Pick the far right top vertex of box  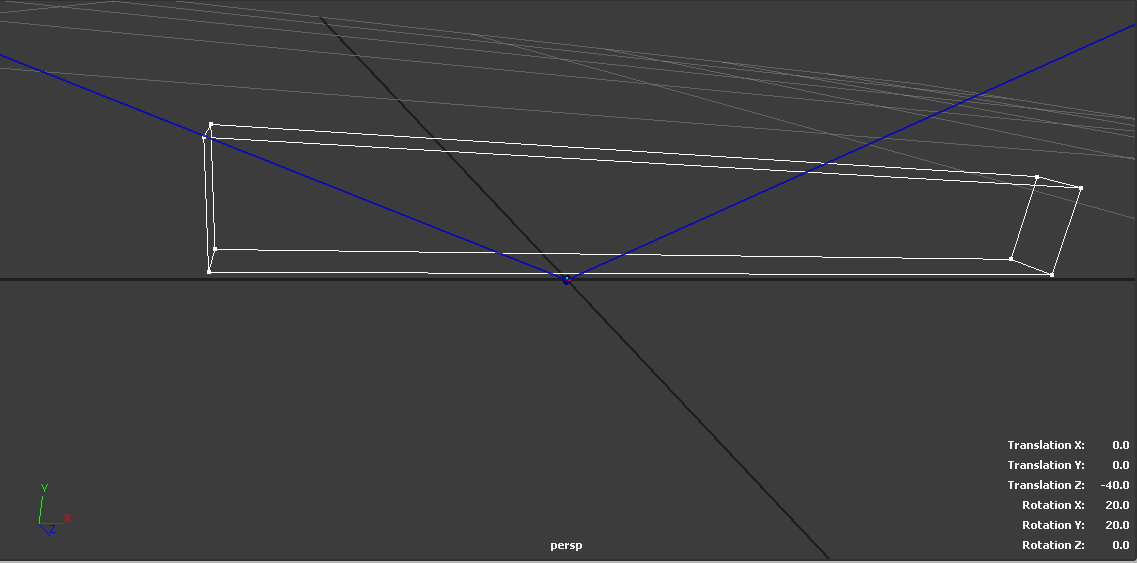(1081, 188)
